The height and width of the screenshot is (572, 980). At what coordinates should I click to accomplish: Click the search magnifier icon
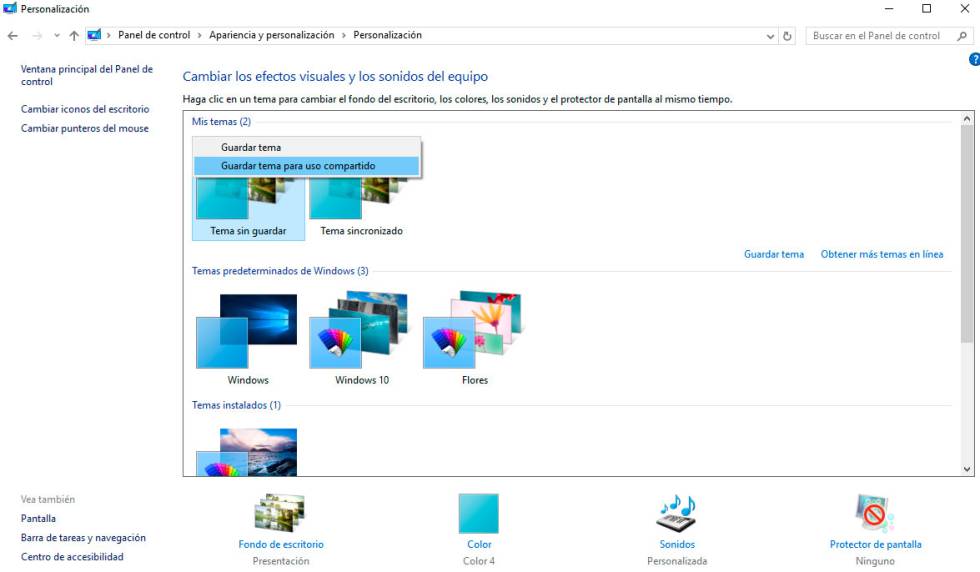pyautogui.click(x=962, y=36)
